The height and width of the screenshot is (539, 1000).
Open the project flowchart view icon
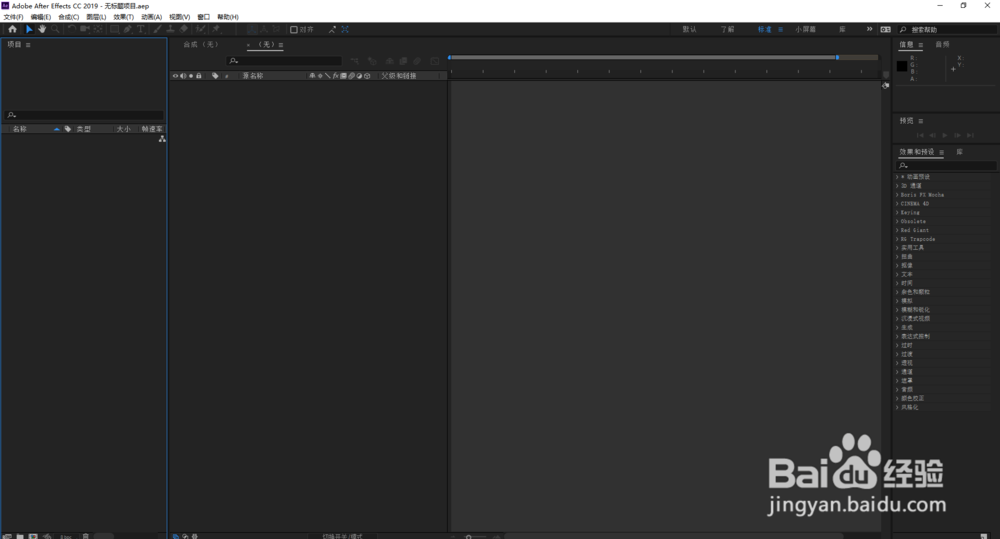(x=162, y=138)
